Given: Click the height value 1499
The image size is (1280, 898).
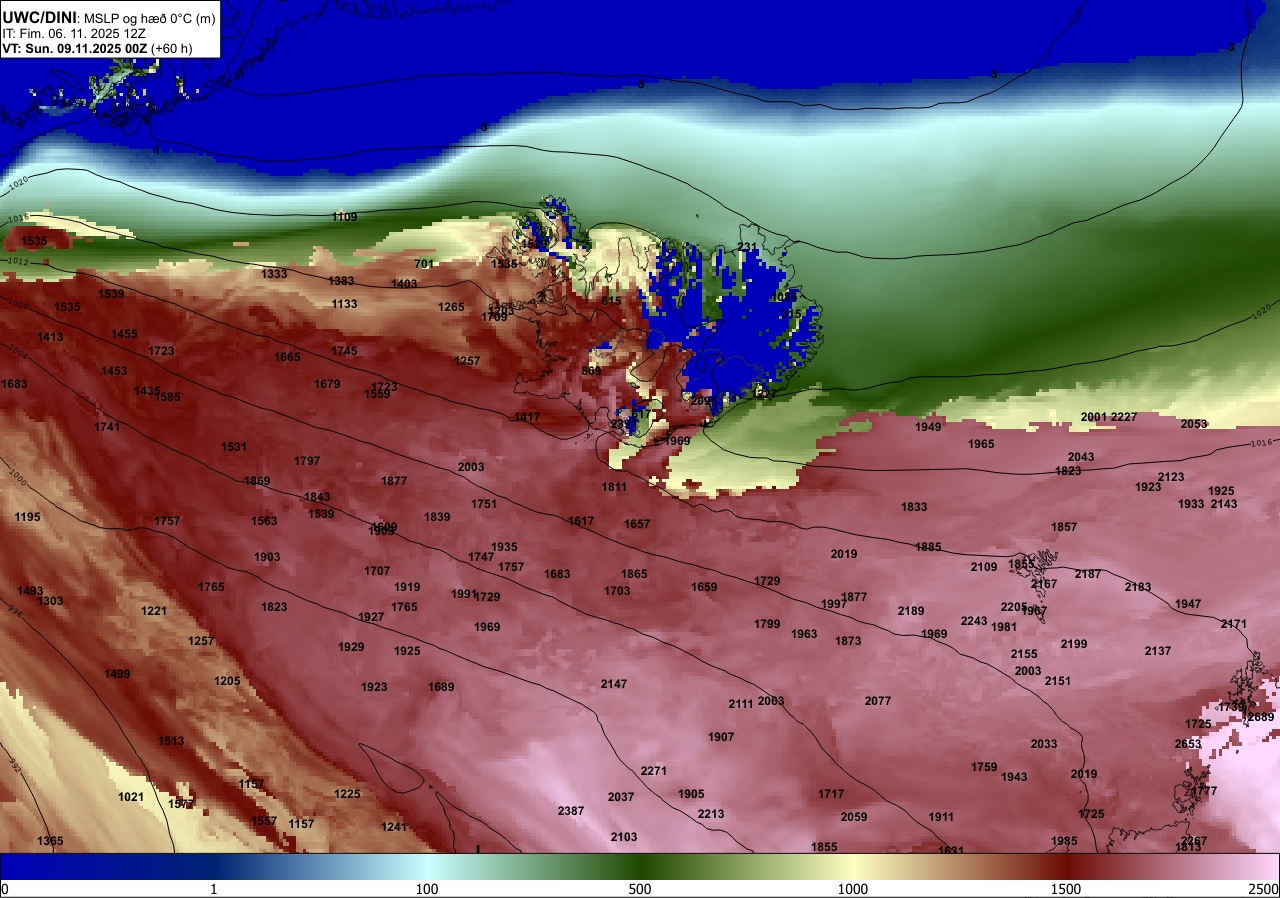Looking at the screenshot, I should [117, 674].
